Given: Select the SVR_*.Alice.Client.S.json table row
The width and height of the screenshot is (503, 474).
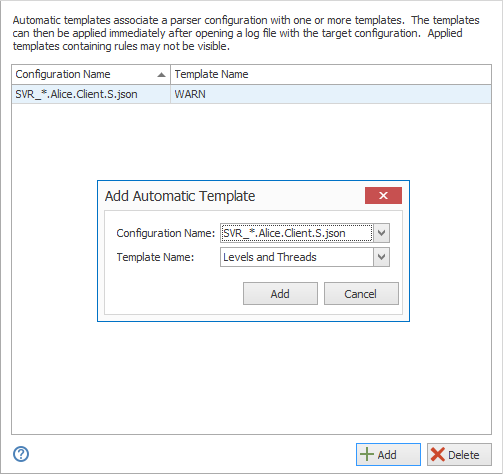Looking at the screenshot, I should (x=251, y=94).
